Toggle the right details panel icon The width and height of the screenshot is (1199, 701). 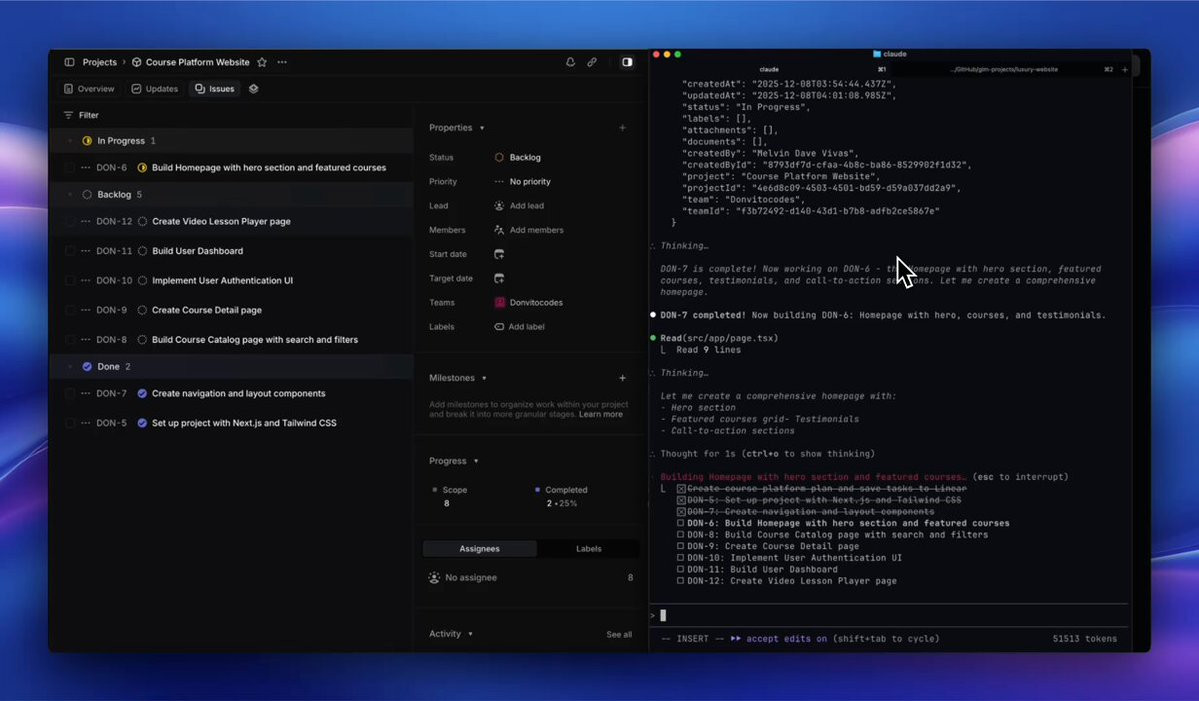(627, 62)
